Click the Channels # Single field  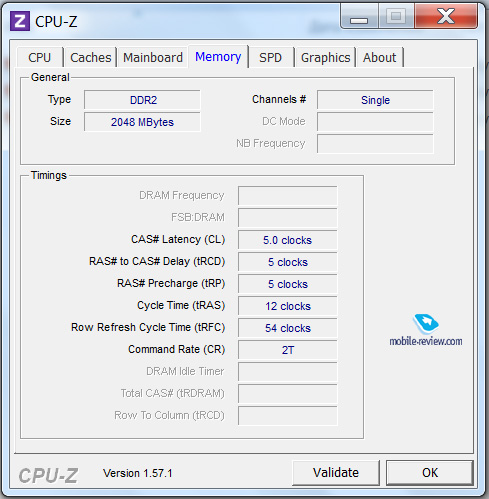375,100
